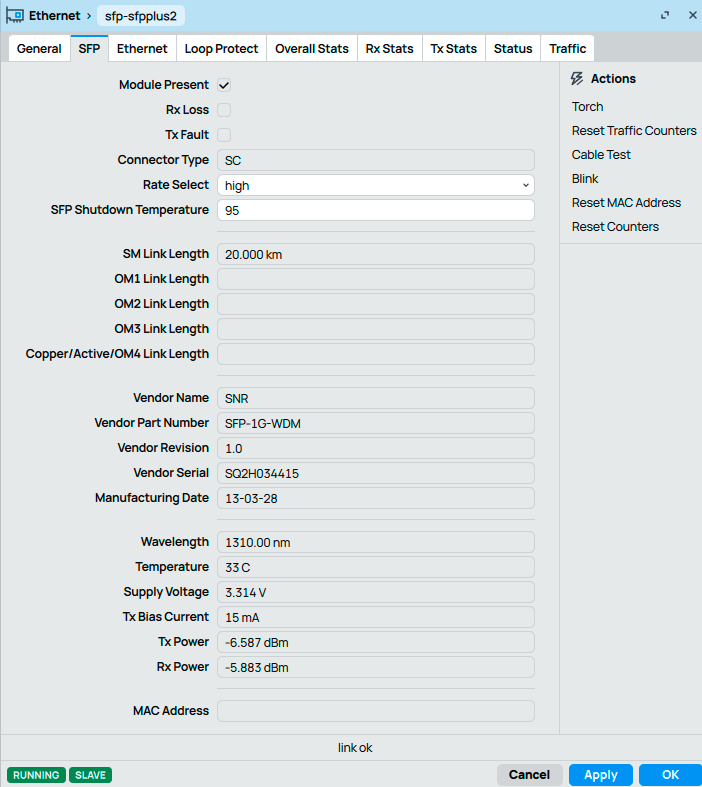Toggle the Tx Fault checkbox

click(224, 135)
